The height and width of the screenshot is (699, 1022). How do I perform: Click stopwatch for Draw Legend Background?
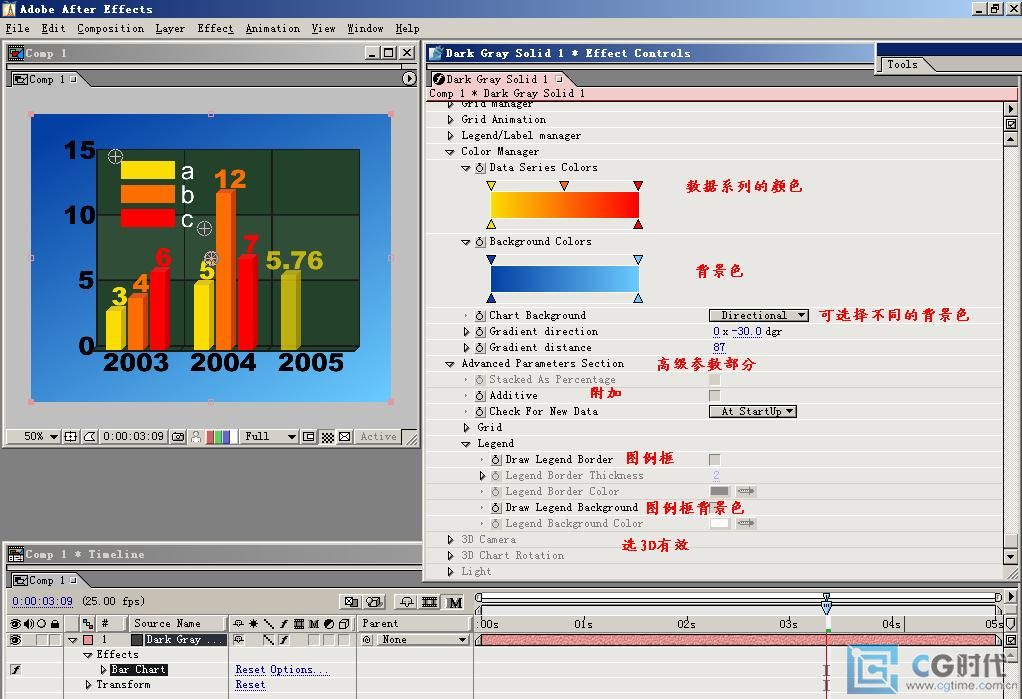pos(496,508)
